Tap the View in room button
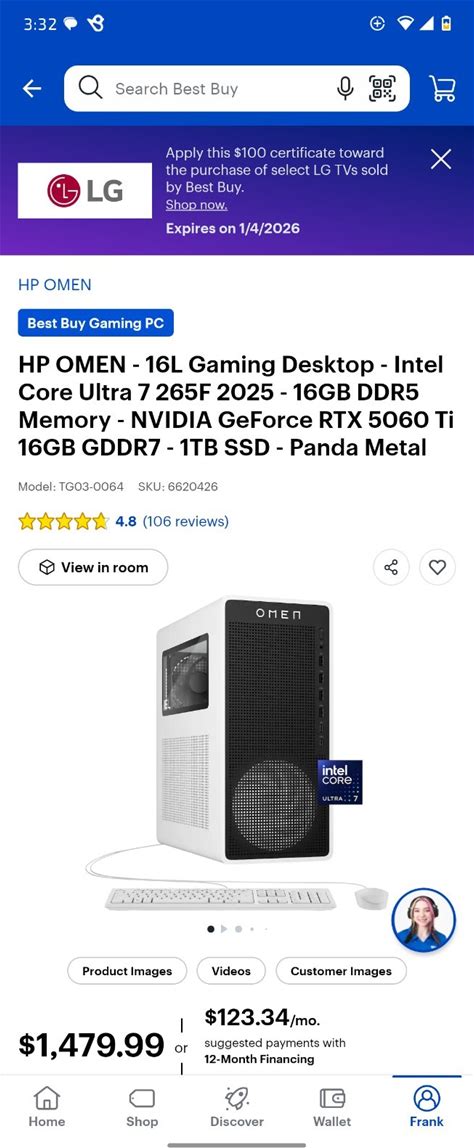Screen dimensions: 474x1148 coord(93,567)
